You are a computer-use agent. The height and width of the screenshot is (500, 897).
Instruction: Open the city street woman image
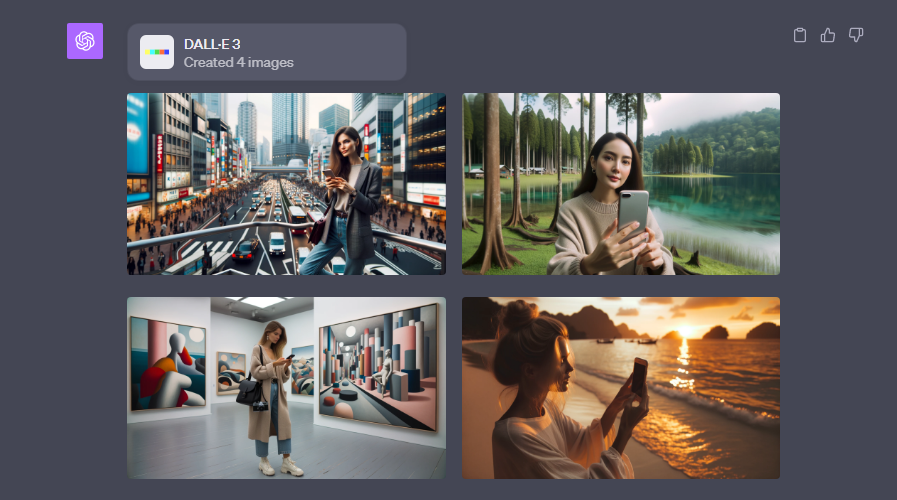click(x=286, y=184)
